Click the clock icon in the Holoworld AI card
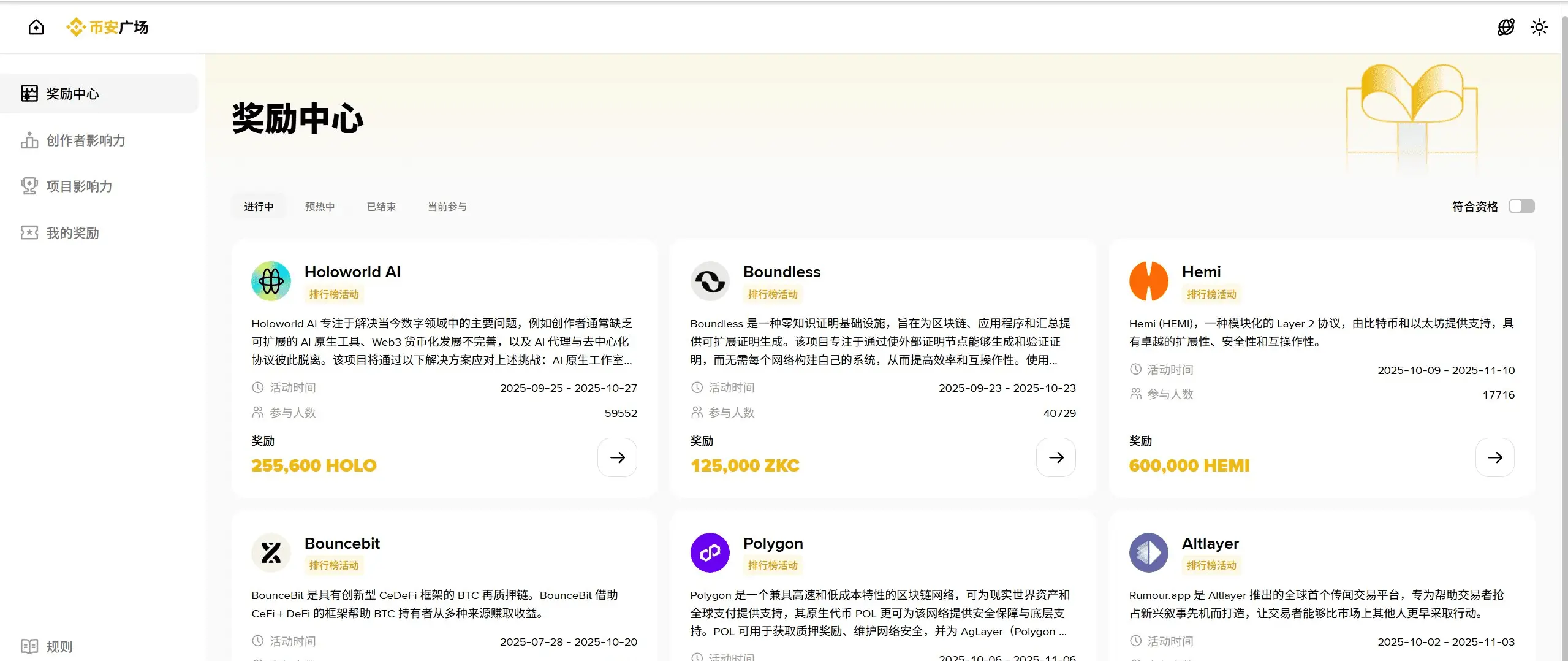1568x661 pixels. [258, 388]
